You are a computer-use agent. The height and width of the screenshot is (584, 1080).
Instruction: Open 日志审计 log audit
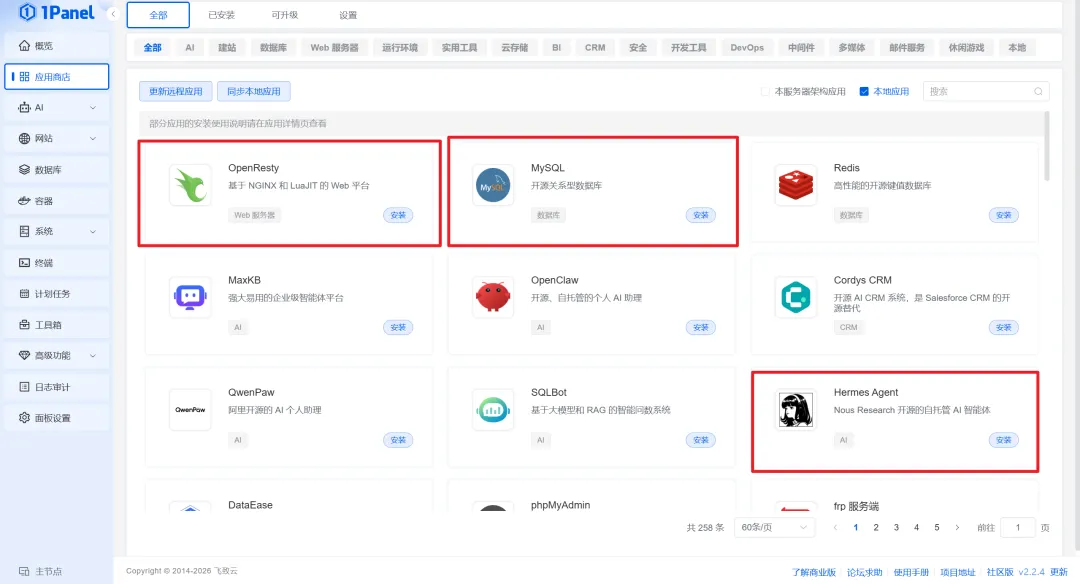56,387
